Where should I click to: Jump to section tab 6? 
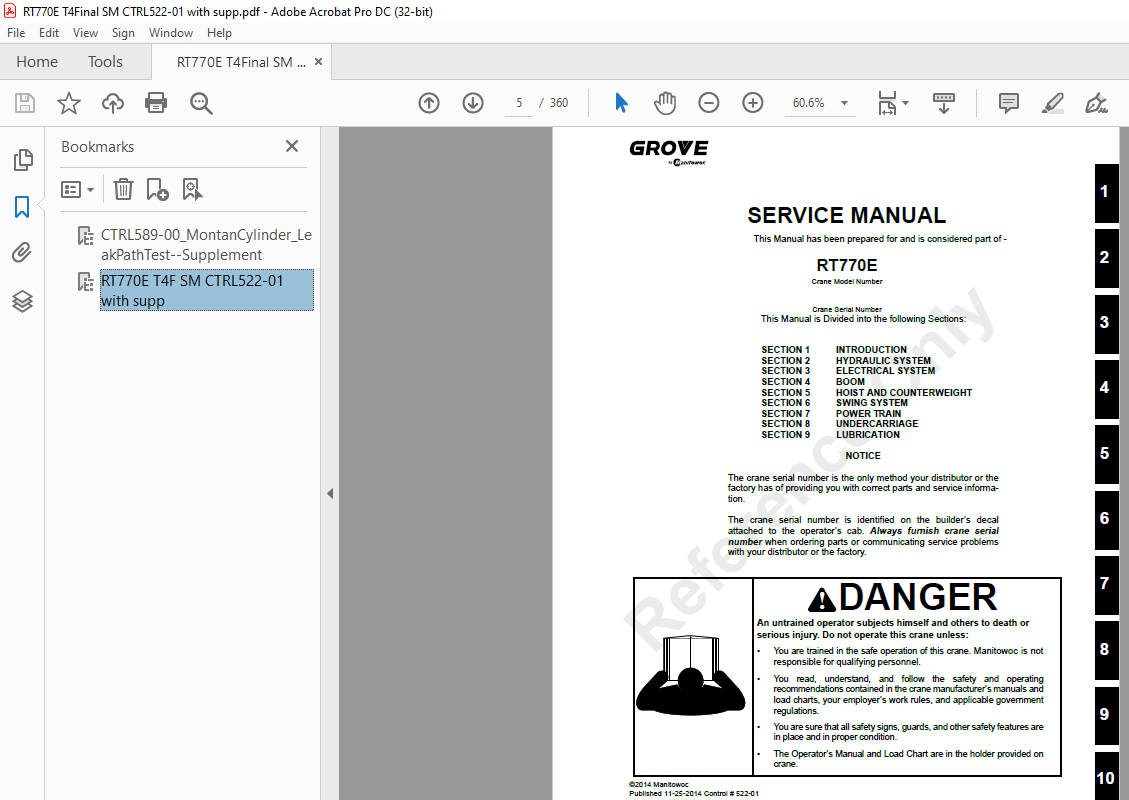(1105, 518)
